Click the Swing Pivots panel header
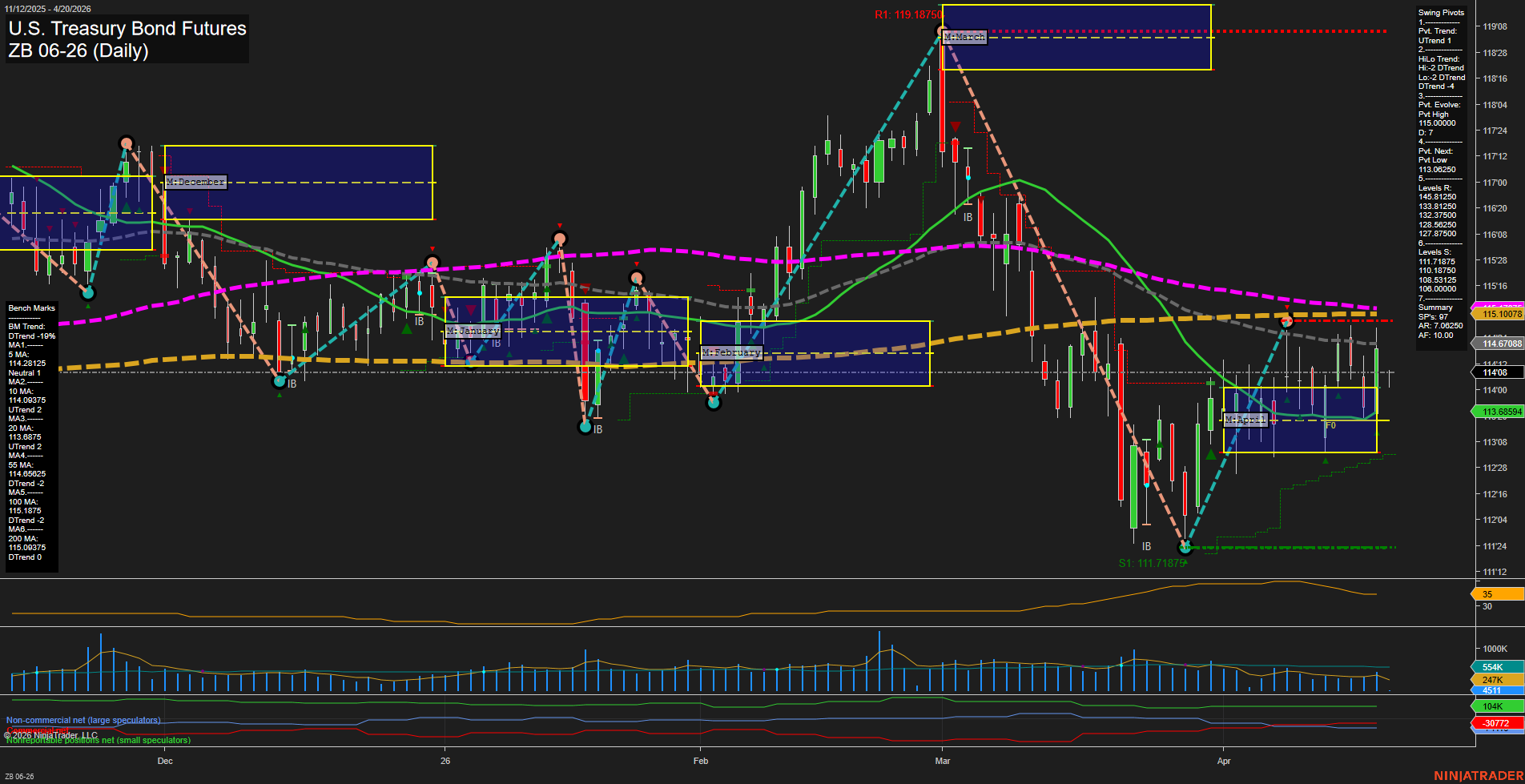Viewport: 1525px width, 784px height. point(1441,13)
